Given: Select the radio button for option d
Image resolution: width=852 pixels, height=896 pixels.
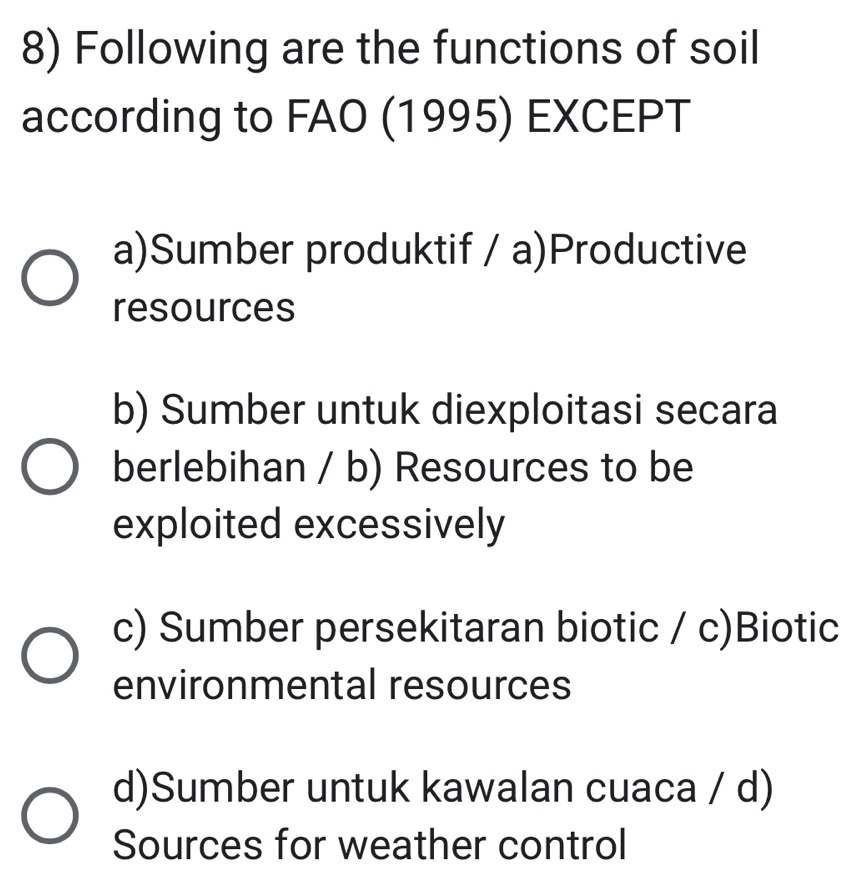Looking at the screenshot, I should click(x=49, y=815).
